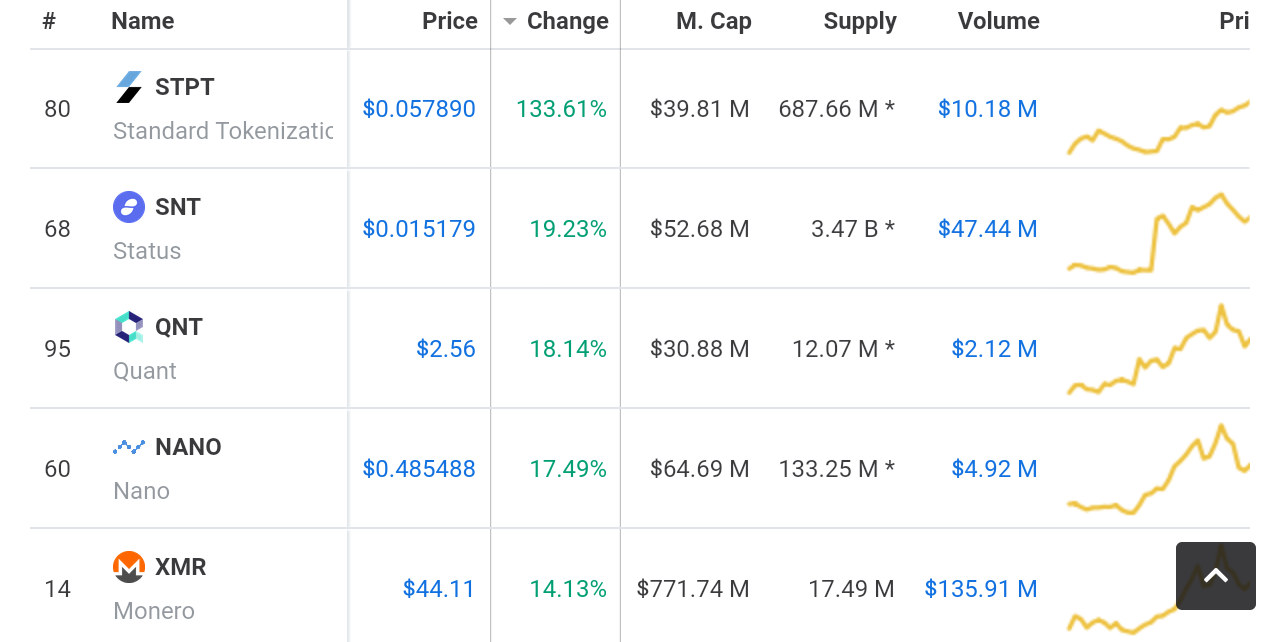Sort table by Price header
The height and width of the screenshot is (642, 1280).
pos(449,22)
